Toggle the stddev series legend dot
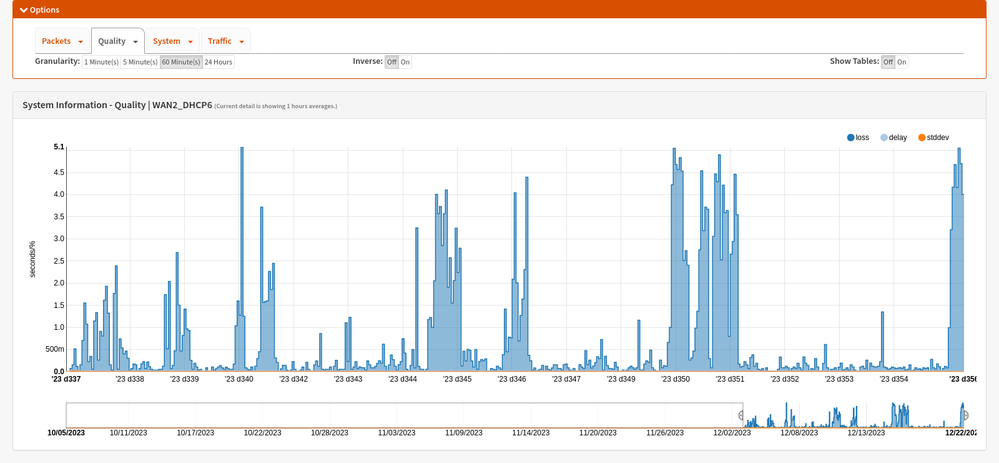Image resolution: width=999 pixels, height=463 pixels. (x=921, y=137)
